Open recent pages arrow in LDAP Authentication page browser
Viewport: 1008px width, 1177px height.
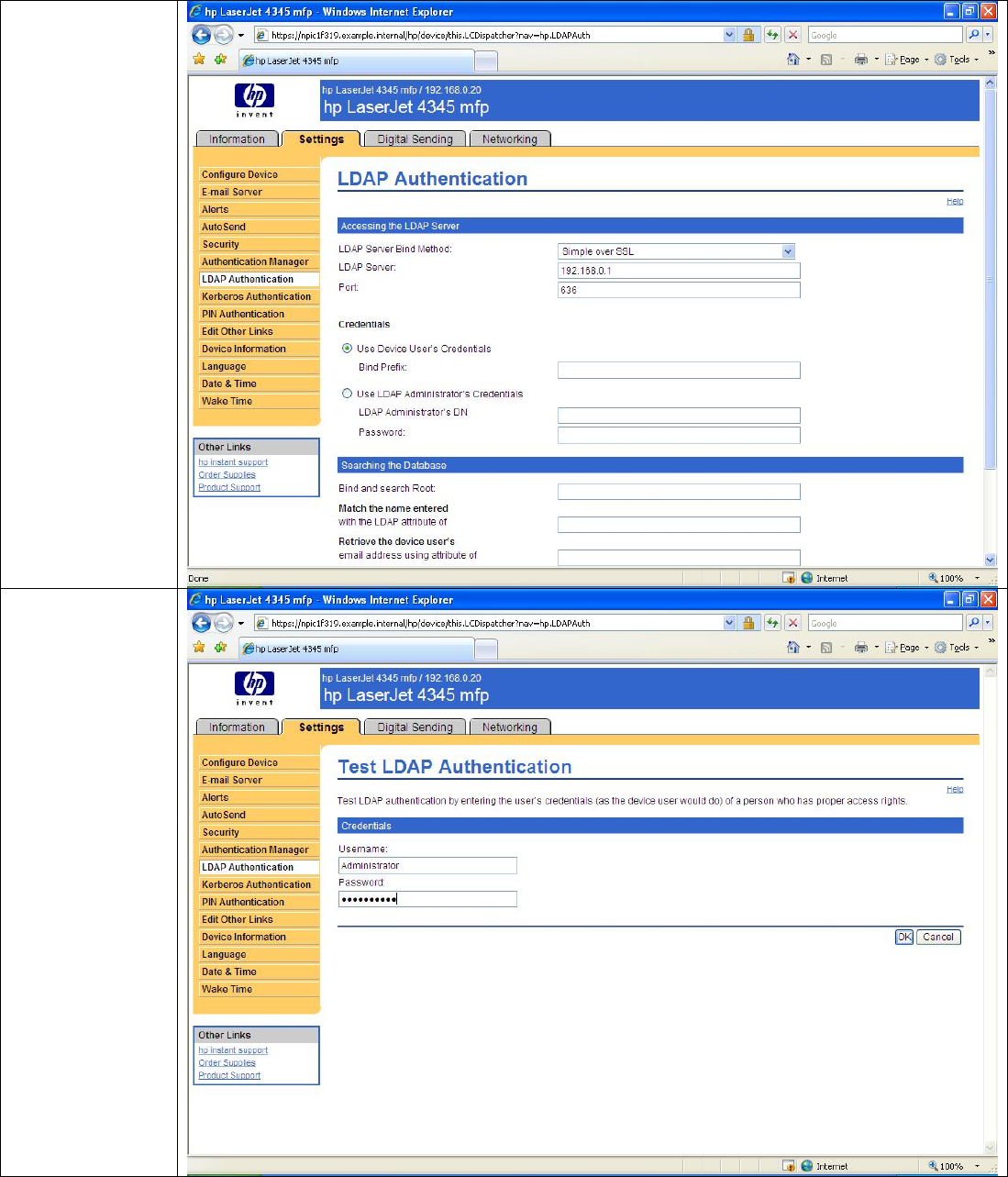click(x=241, y=35)
